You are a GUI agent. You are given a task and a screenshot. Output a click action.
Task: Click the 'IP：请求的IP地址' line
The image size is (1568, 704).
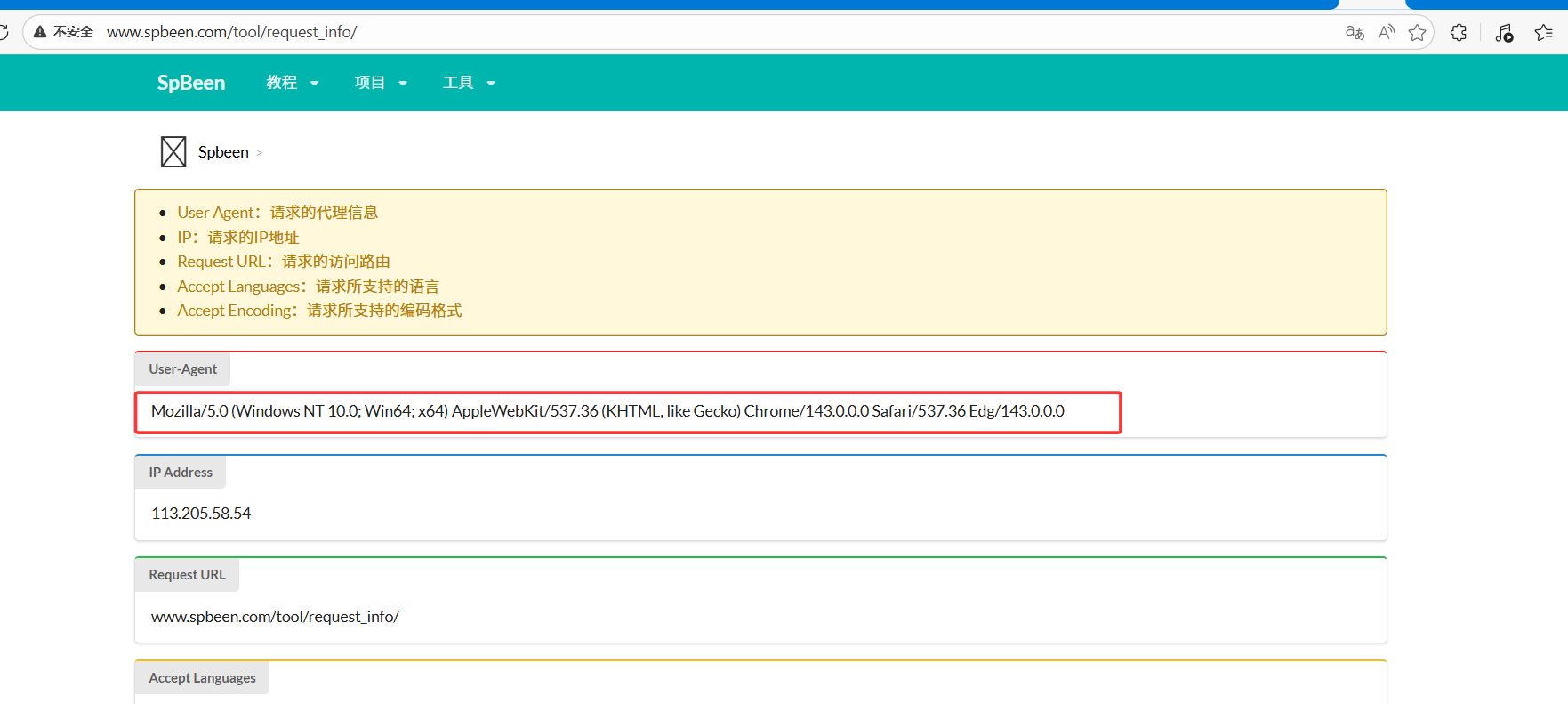pos(238,238)
